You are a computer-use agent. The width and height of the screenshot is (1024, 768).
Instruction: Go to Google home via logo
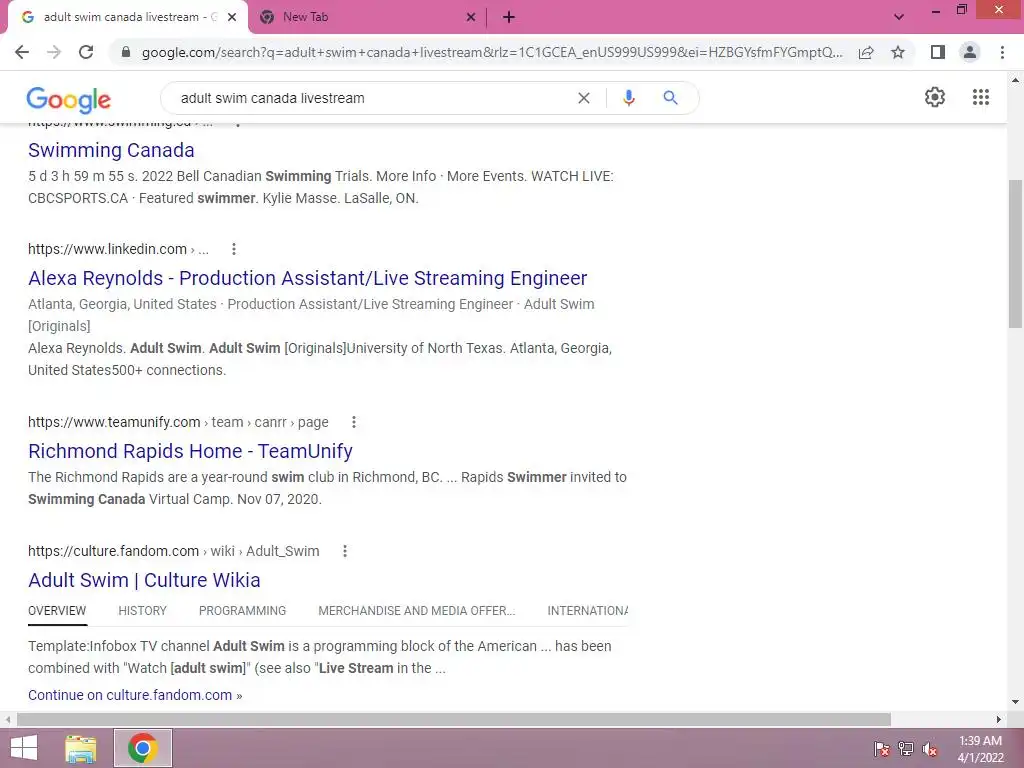(69, 99)
